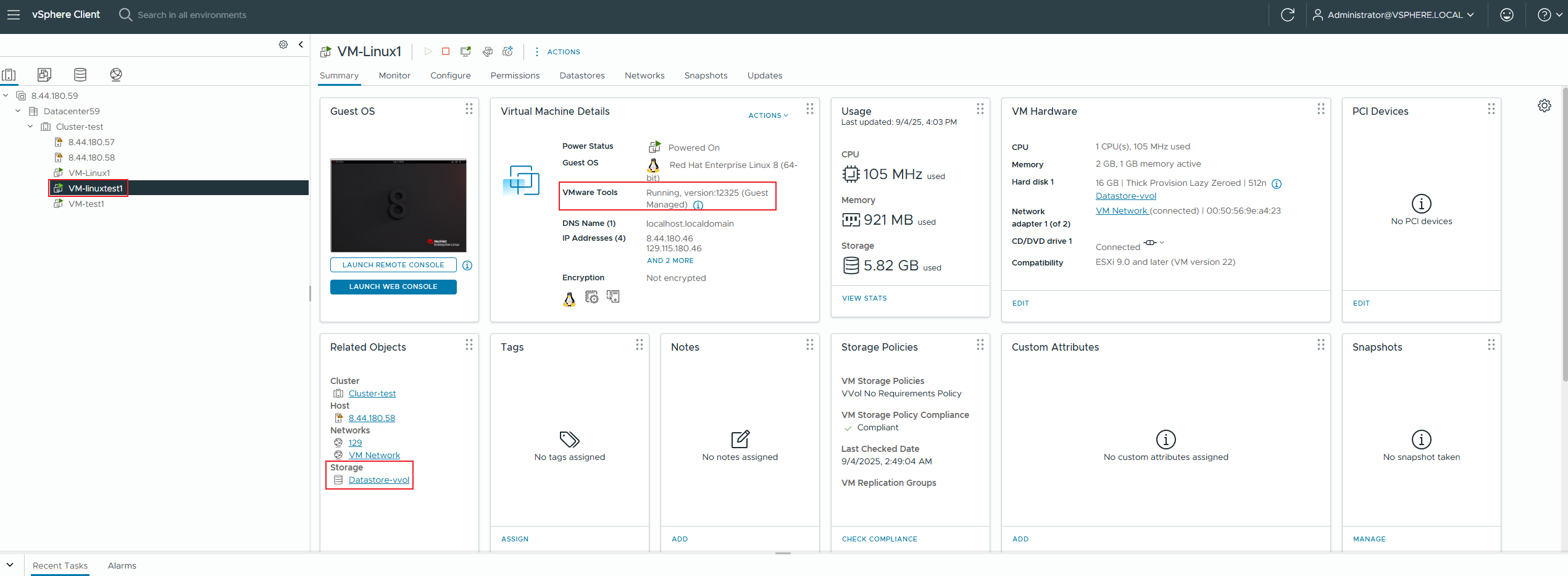Image resolution: width=1568 pixels, height=576 pixels.
Task: Click CHECK COMPLIANCE in Storage Policies
Action: point(879,539)
